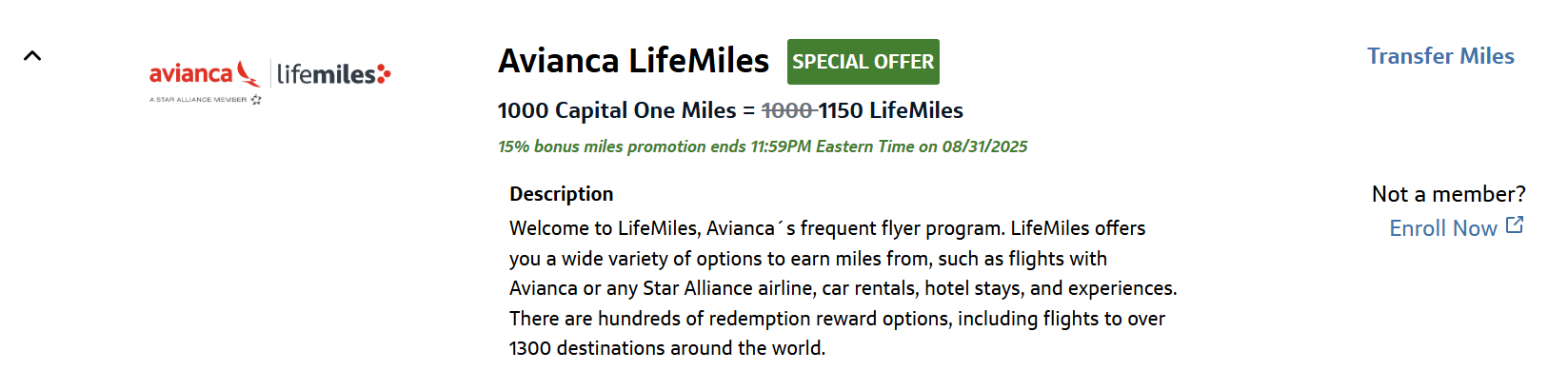The image size is (1568, 371).
Task: Collapse the Avianca LifeMiles details chevron
Action: (x=32, y=55)
